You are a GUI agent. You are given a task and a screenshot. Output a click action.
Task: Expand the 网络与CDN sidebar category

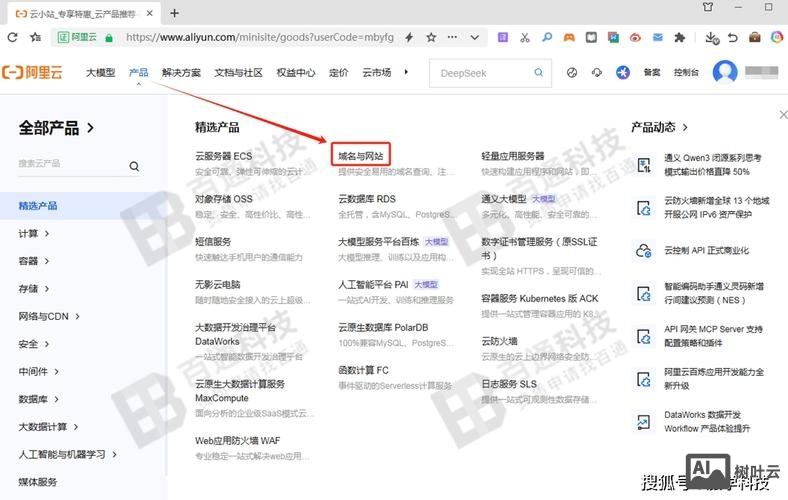coord(49,317)
